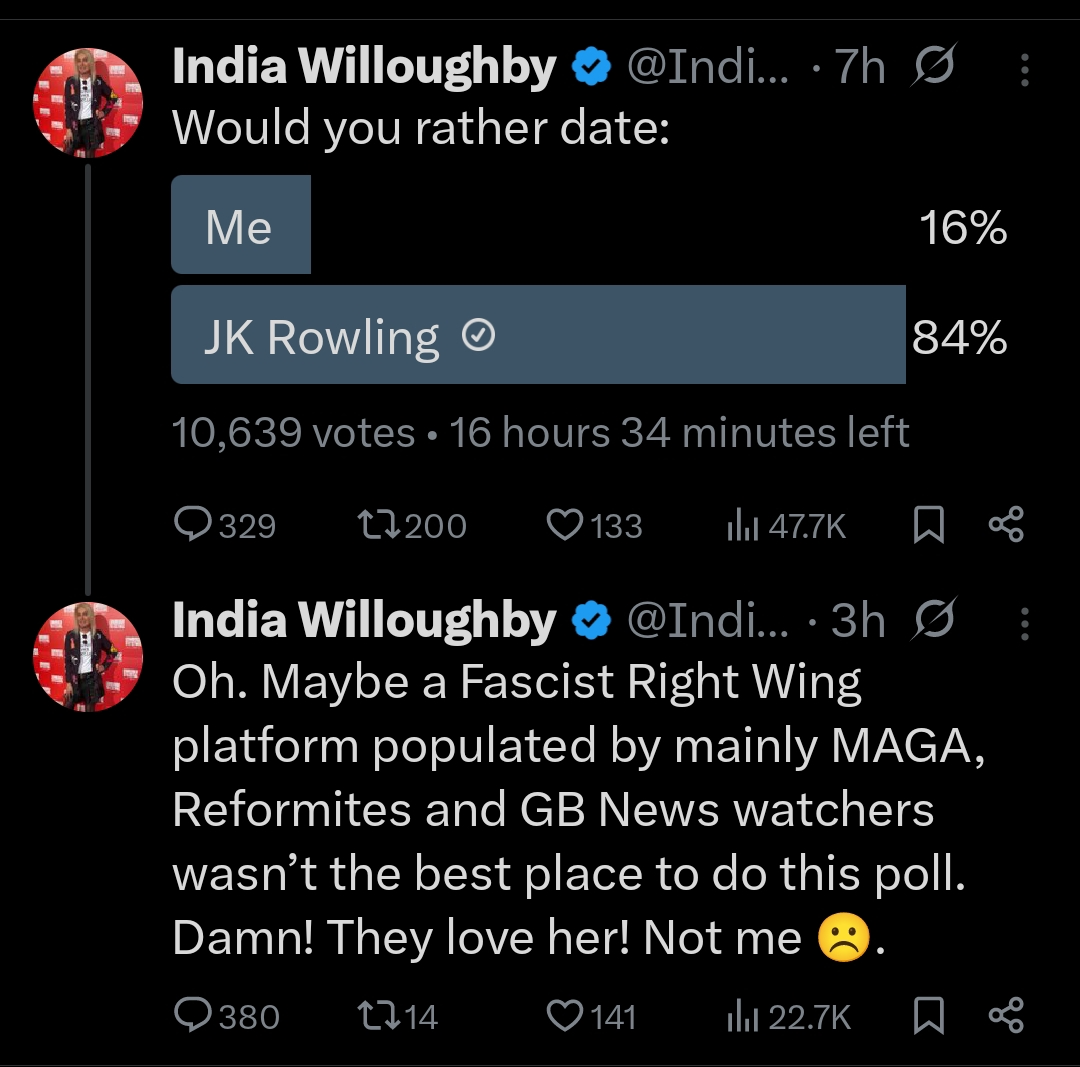
Task: Open more options for the poll tweet
Action: [x=1025, y=70]
